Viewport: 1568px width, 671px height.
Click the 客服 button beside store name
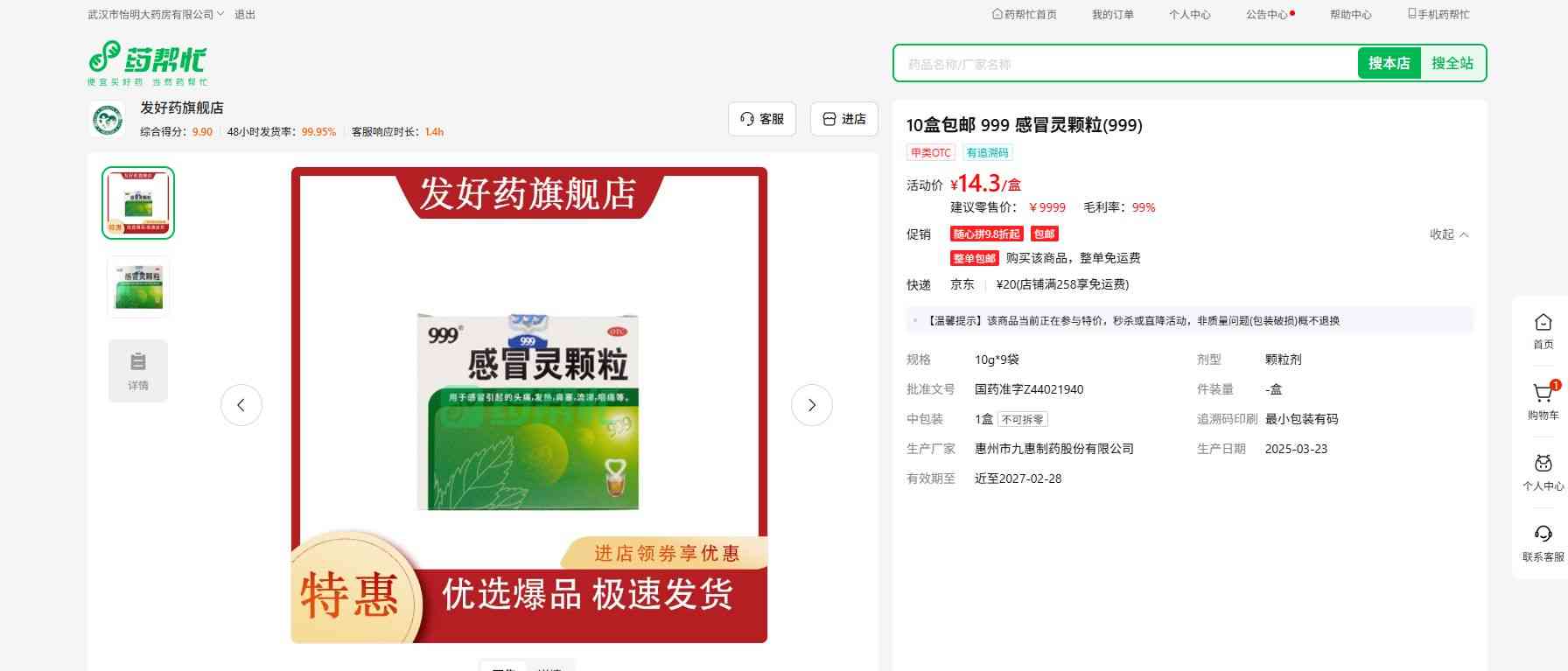coord(761,119)
